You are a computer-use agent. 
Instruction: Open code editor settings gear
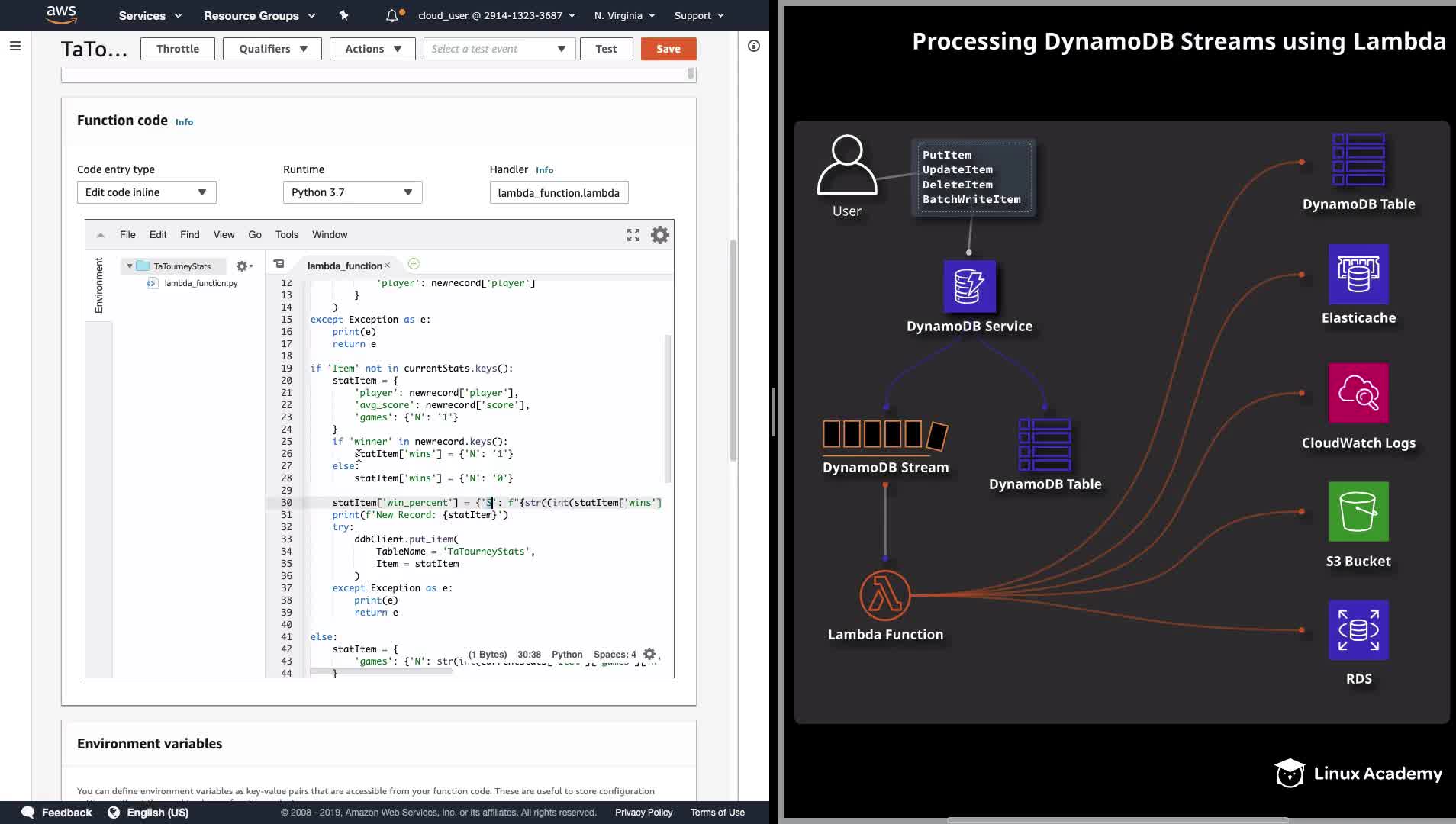point(660,235)
